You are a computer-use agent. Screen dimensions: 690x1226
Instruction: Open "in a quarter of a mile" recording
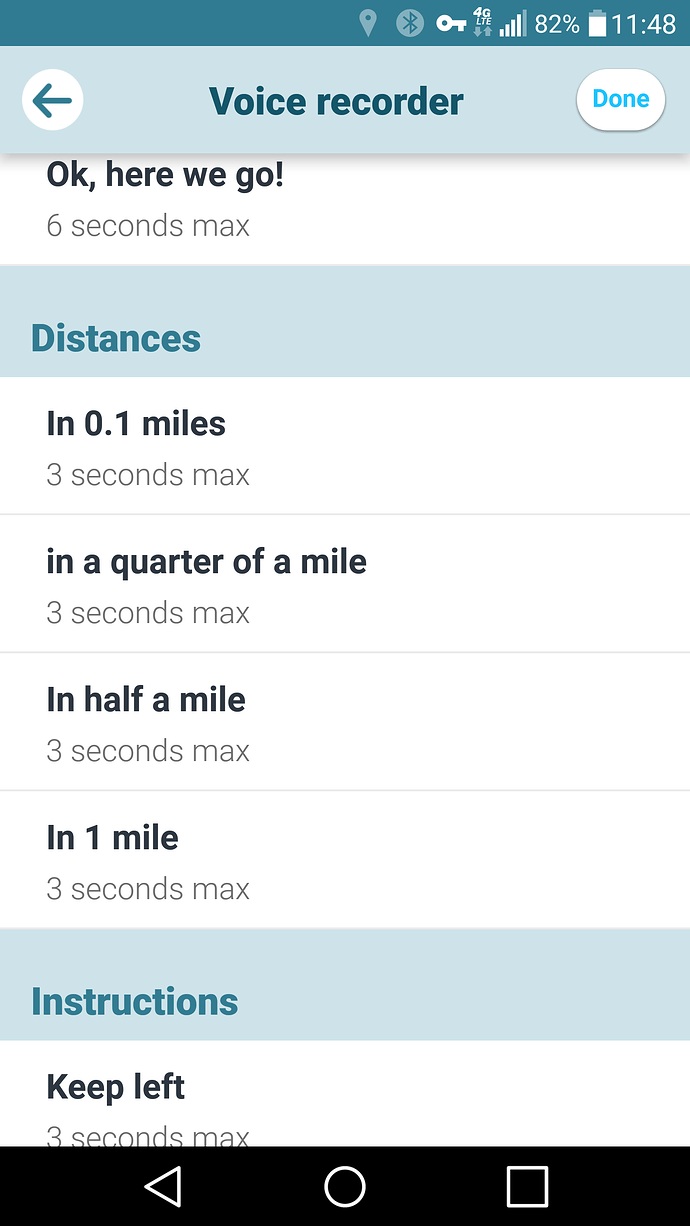point(345,584)
